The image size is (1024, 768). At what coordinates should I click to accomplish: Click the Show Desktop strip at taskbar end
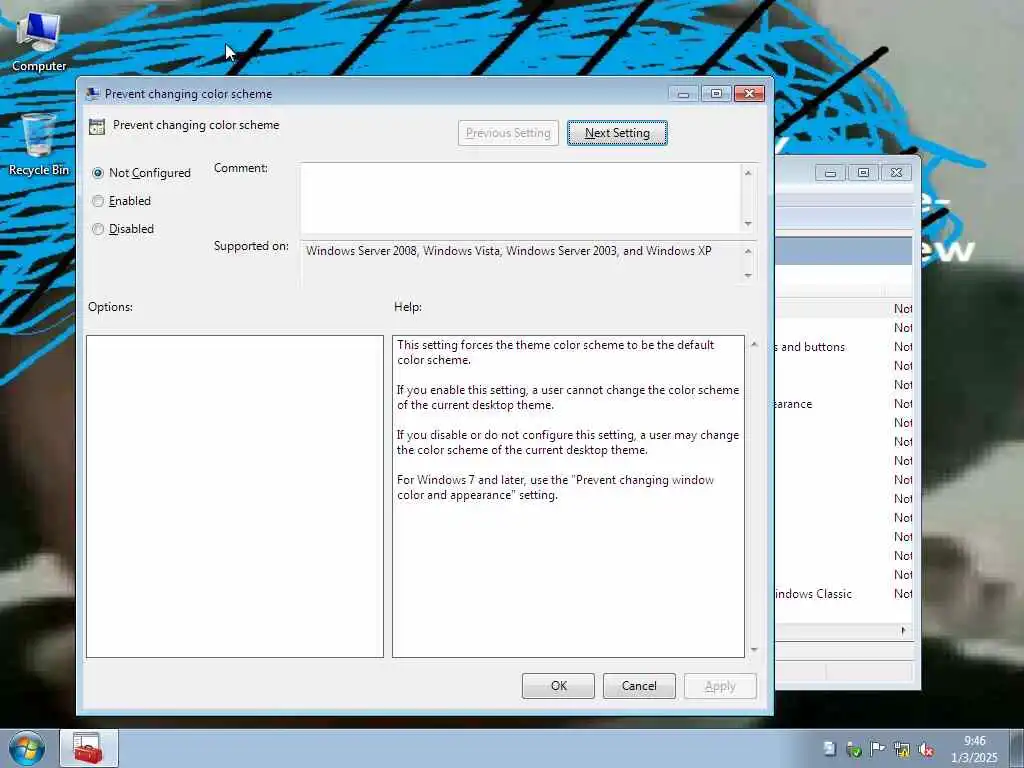[x=1016, y=748]
